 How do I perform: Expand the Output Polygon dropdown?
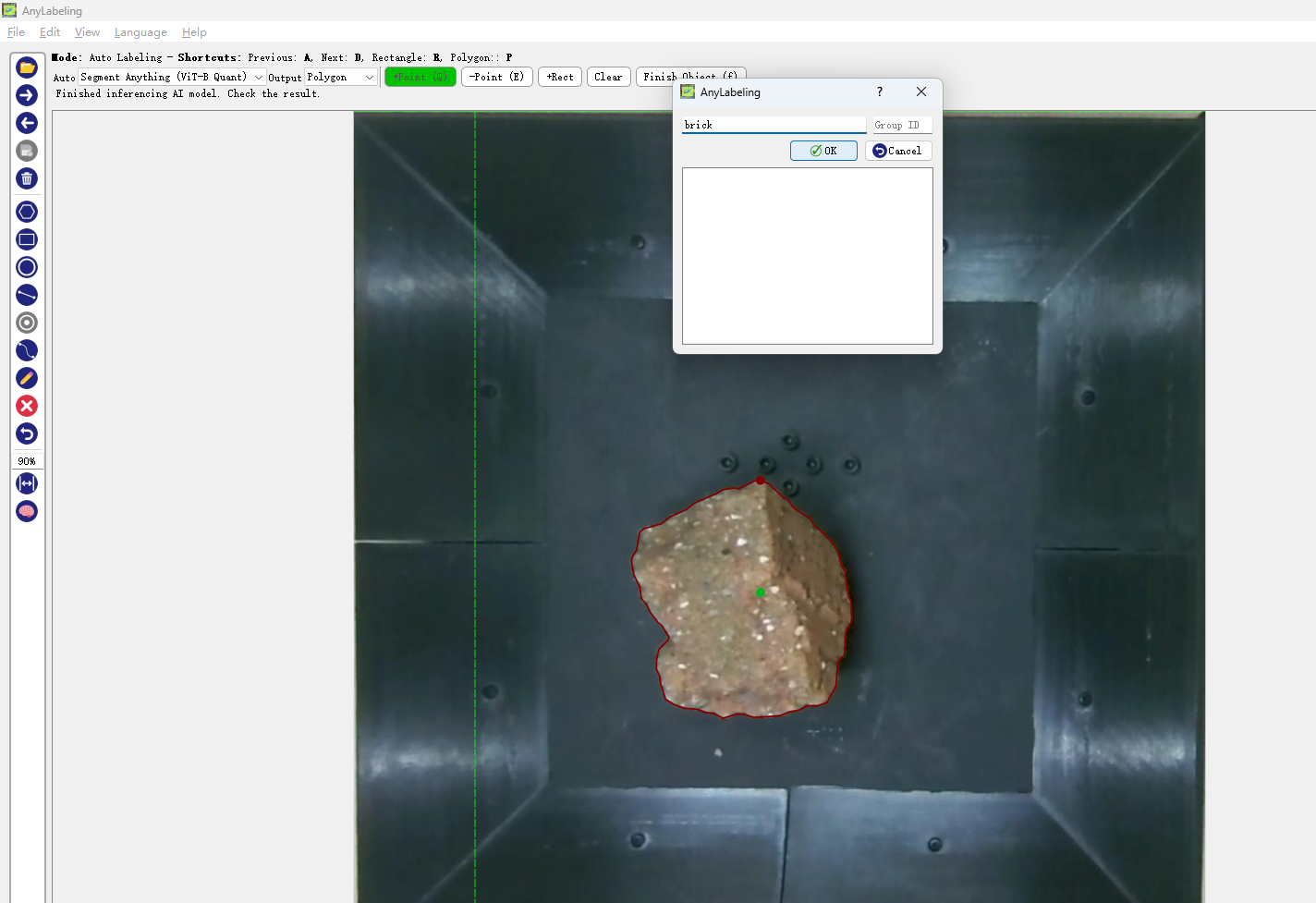coord(340,77)
